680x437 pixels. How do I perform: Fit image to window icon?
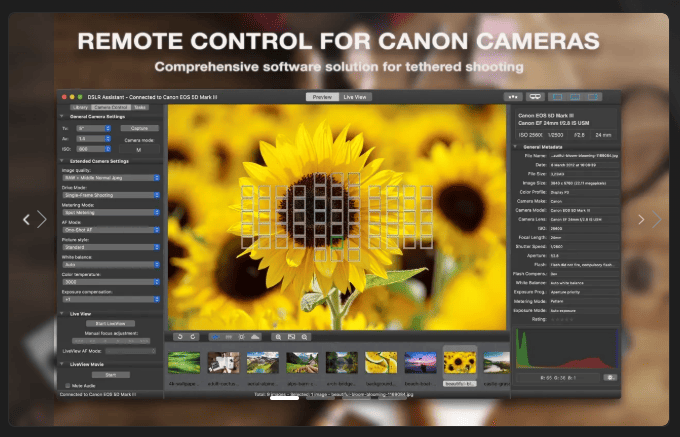291,337
